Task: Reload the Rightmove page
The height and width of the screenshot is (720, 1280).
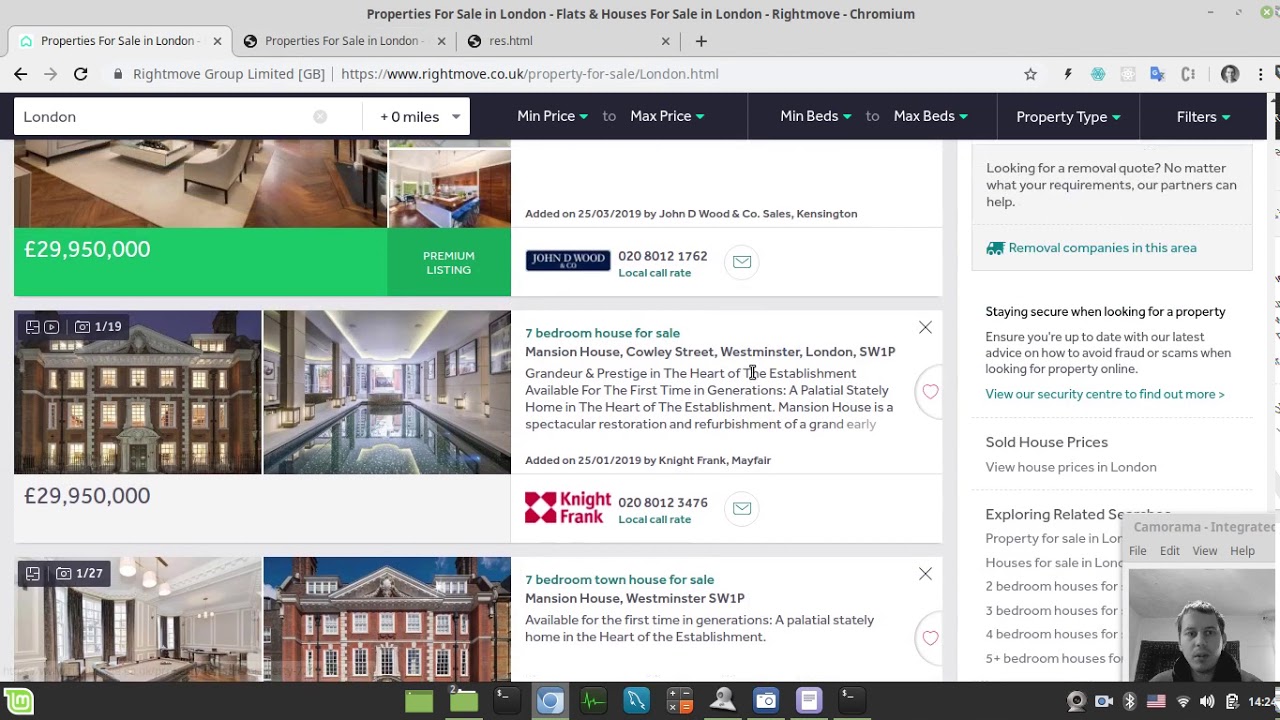Action: point(81,74)
